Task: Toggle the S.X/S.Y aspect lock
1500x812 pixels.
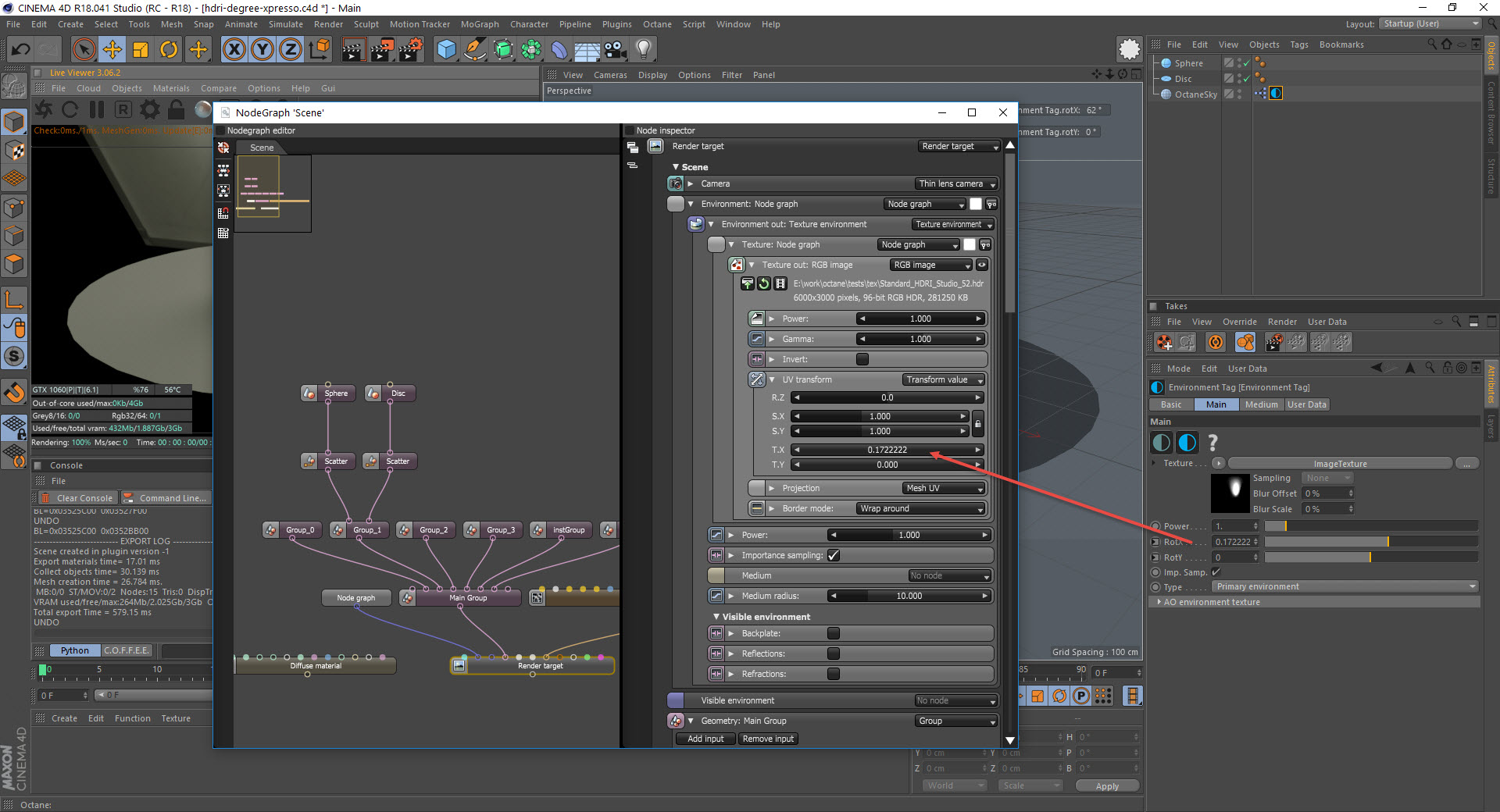Action: point(978,424)
